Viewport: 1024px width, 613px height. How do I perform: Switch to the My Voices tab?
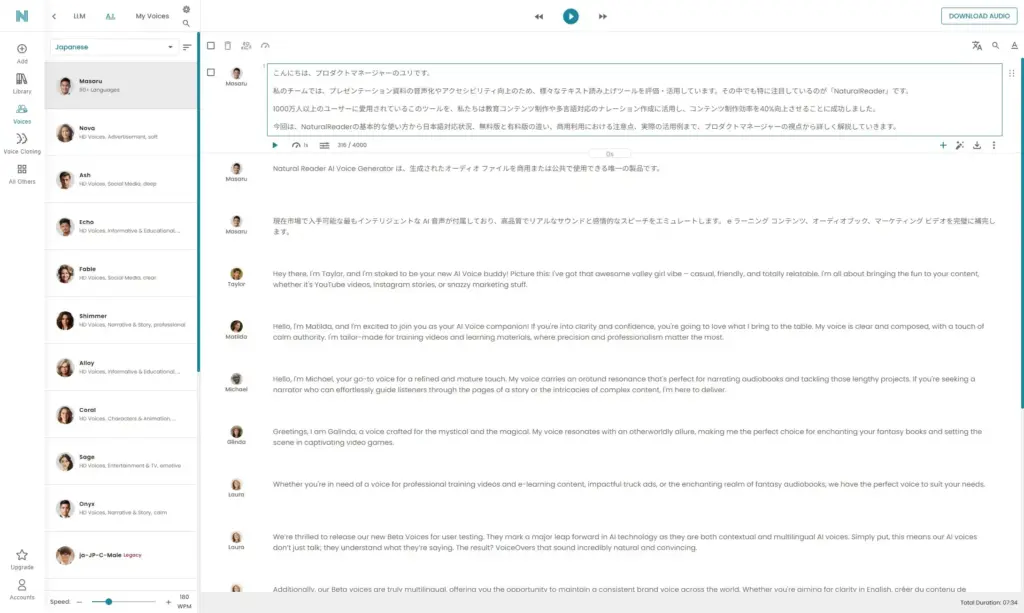point(152,16)
